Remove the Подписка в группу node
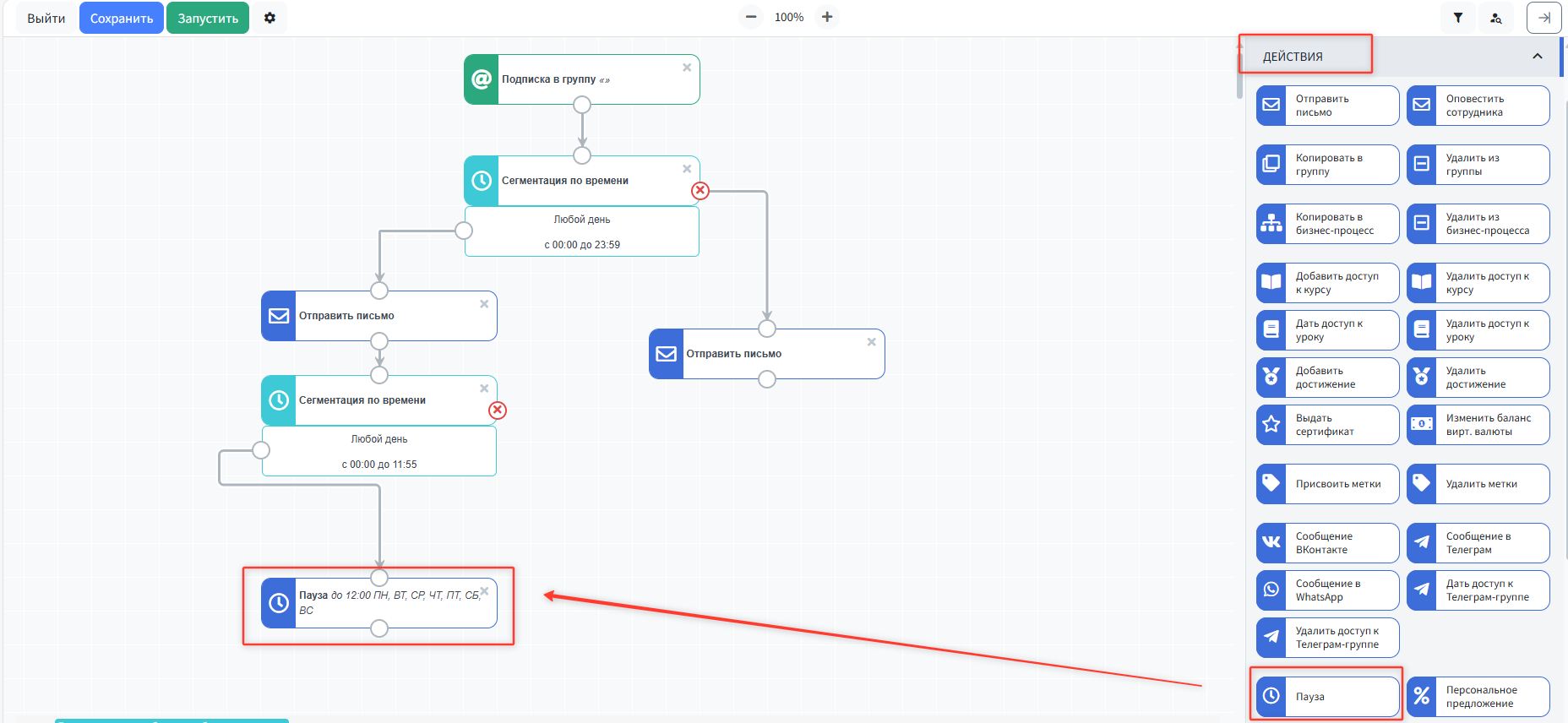 687,68
